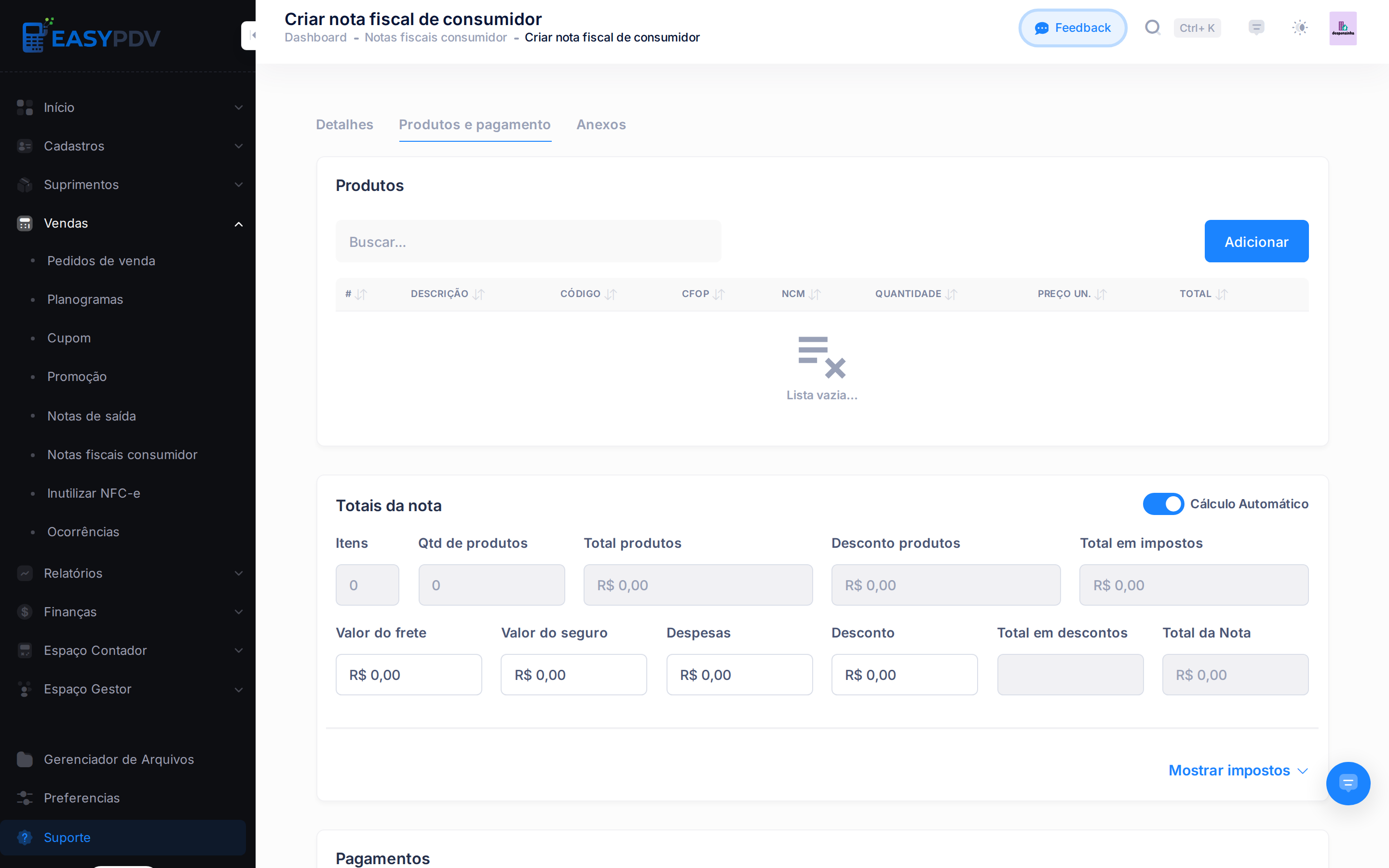Expand Mostrar impostos section
The width and height of the screenshot is (1389, 868).
1238,771
